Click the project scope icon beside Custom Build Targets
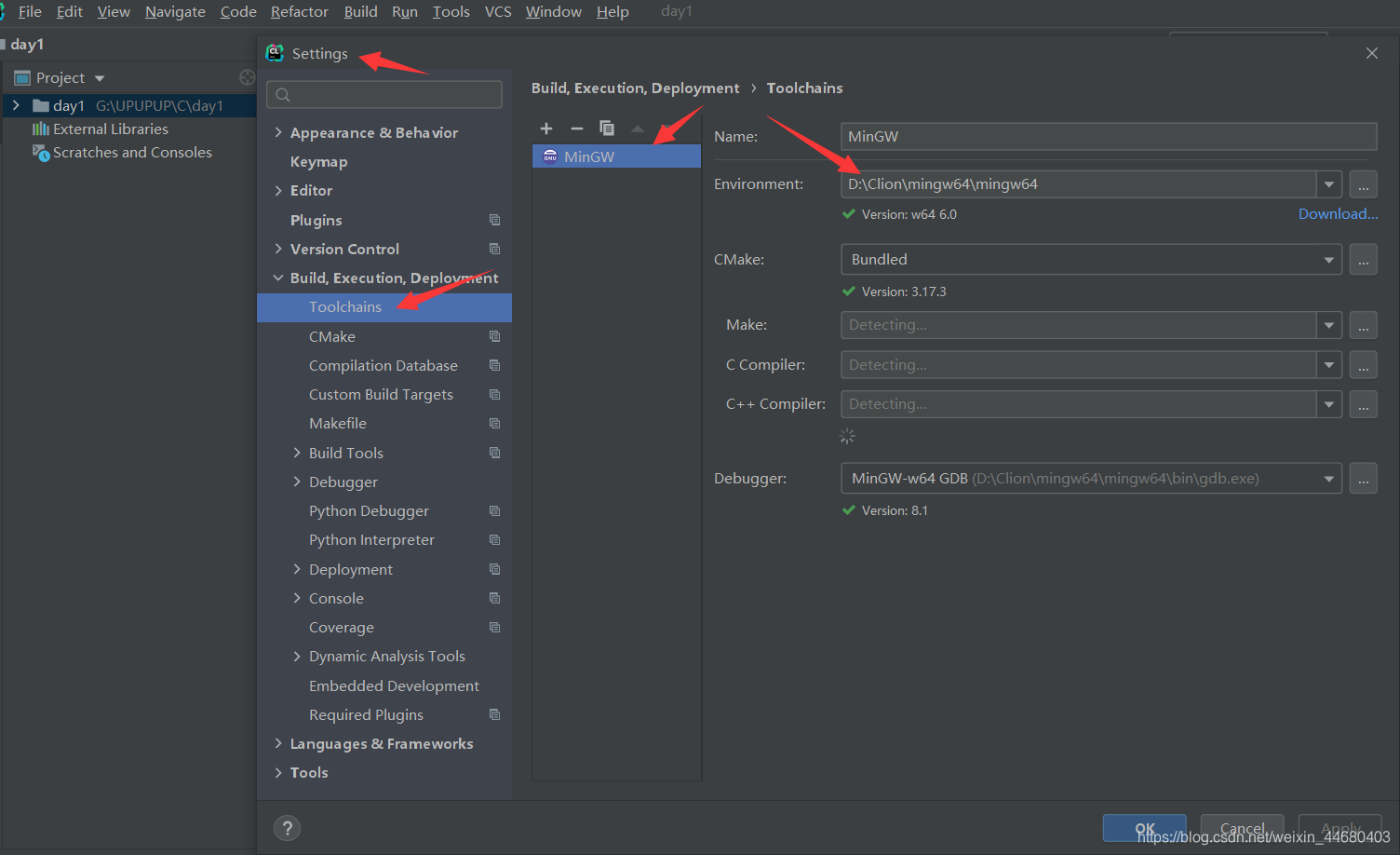Screen dimensions: 1400x855 [495, 394]
